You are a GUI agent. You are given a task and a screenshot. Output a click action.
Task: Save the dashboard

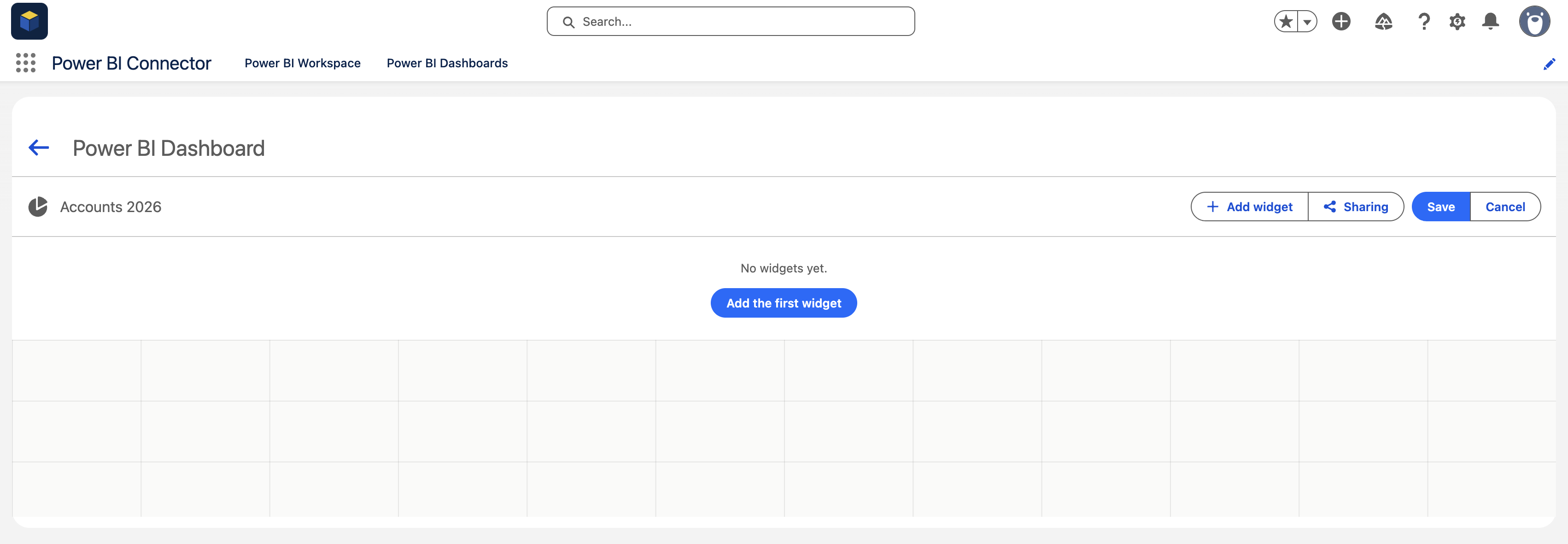[x=1441, y=207]
